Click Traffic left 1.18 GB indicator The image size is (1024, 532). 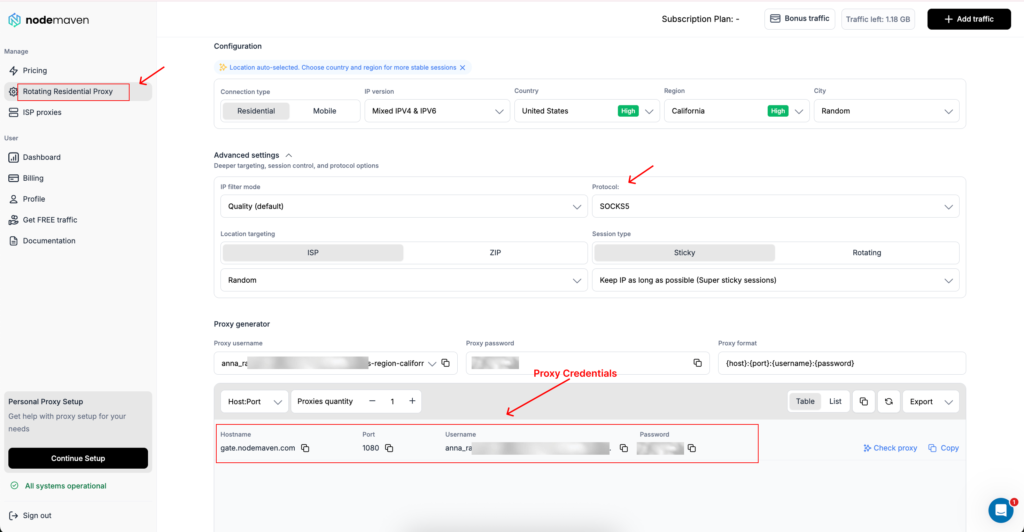[x=878, y=19]
